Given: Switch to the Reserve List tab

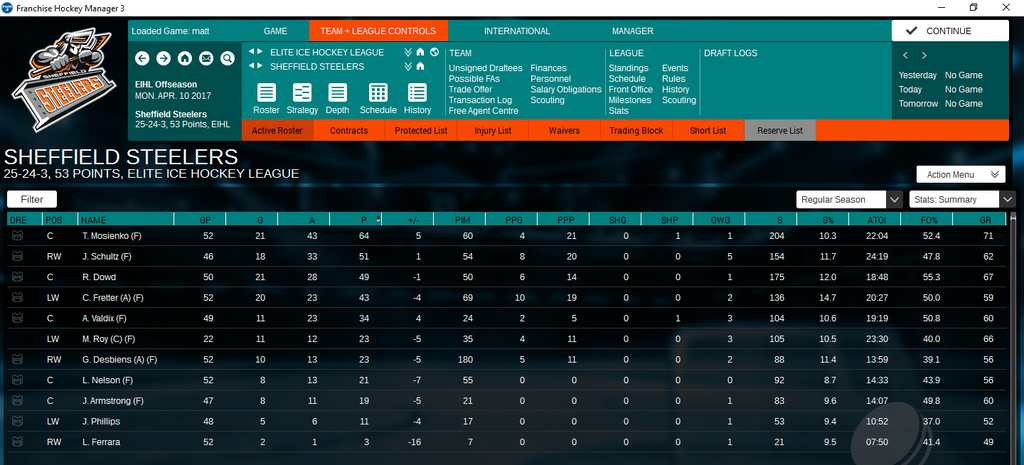Looking at the screenshot, I should pyautogui.click(x=780, y=131).
